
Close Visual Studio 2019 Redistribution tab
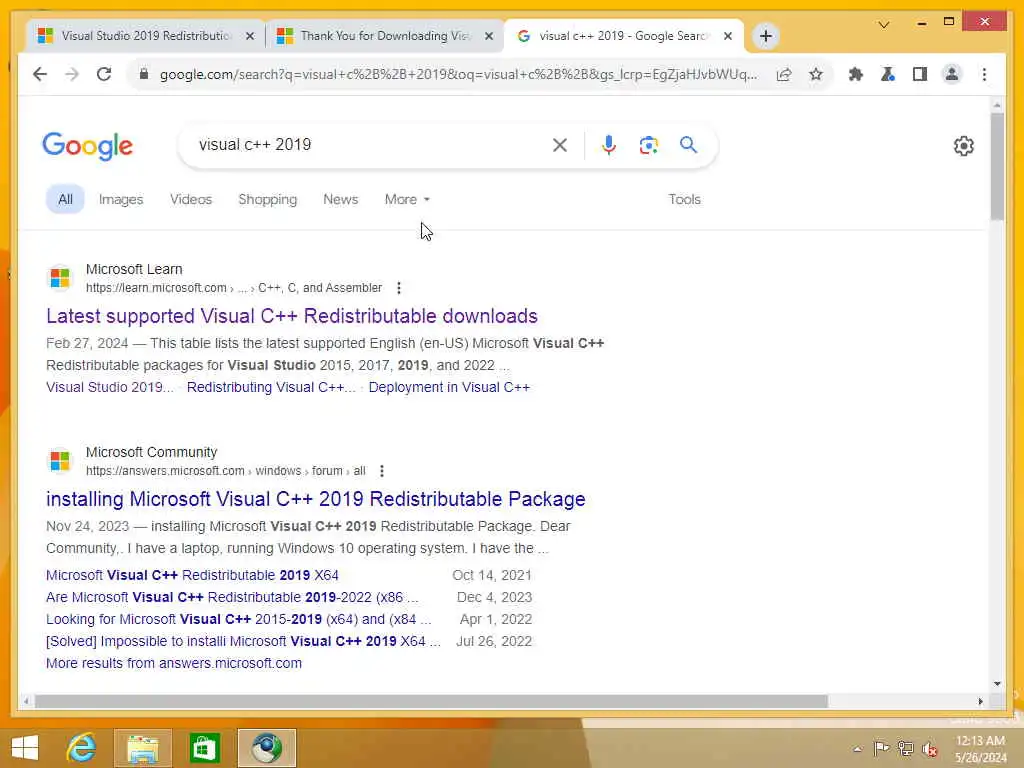click(x=249, y=37)
